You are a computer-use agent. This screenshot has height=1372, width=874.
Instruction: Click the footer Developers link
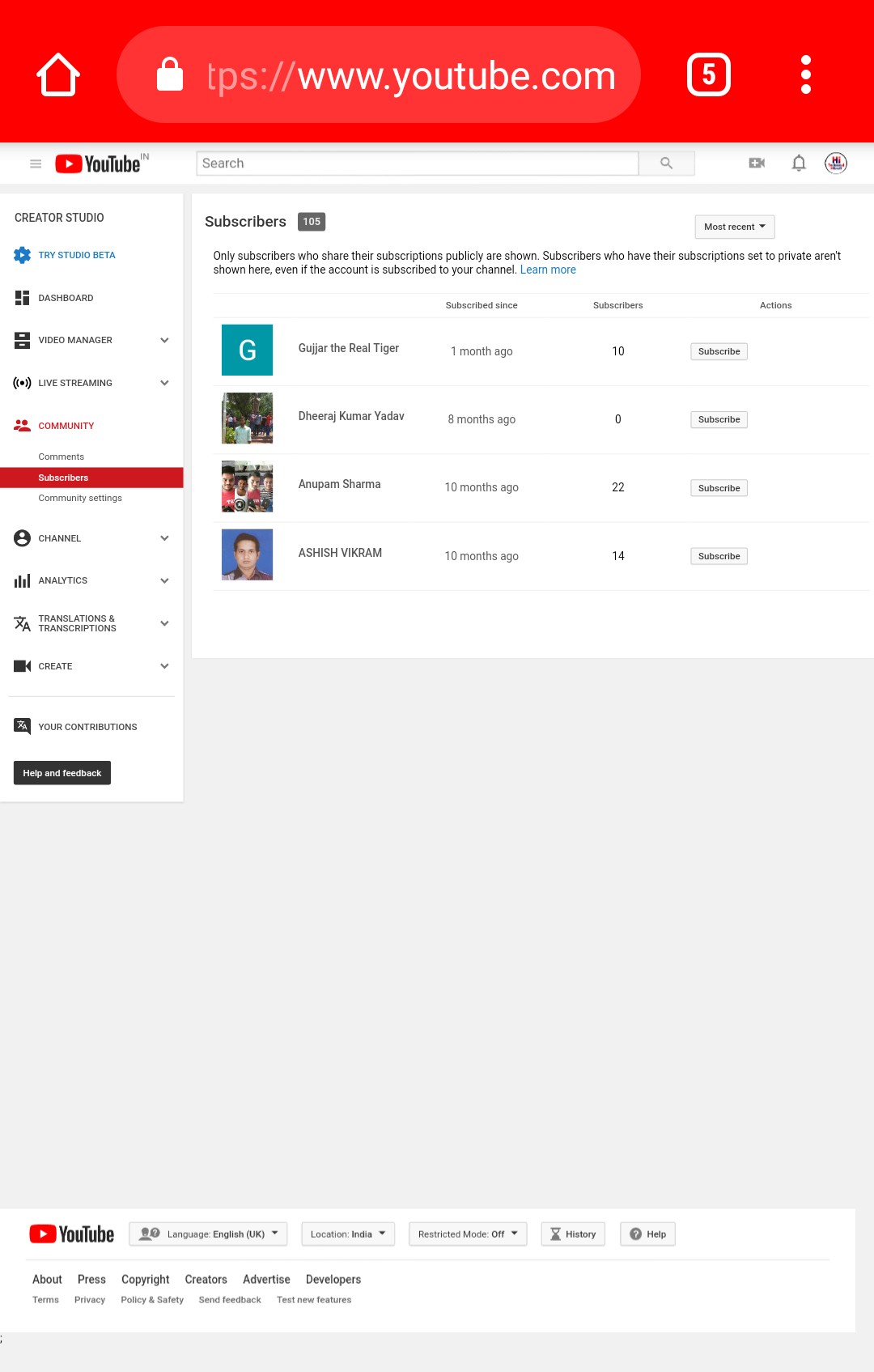coord(333,1280)
